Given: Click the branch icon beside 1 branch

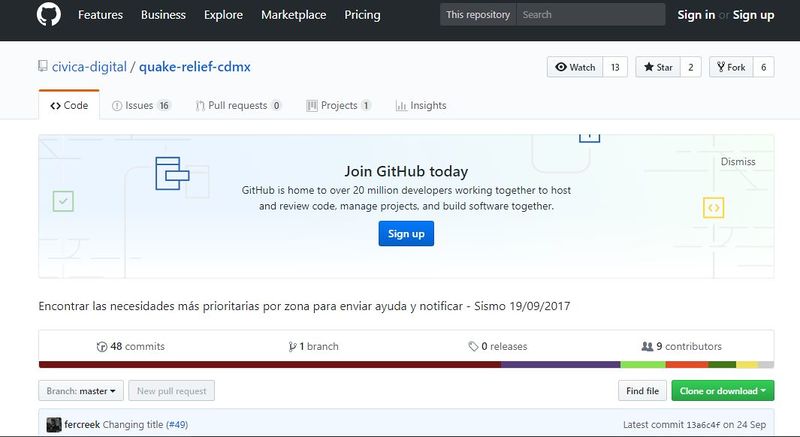Looking at the screenshot, I should (x=290, y=347).
